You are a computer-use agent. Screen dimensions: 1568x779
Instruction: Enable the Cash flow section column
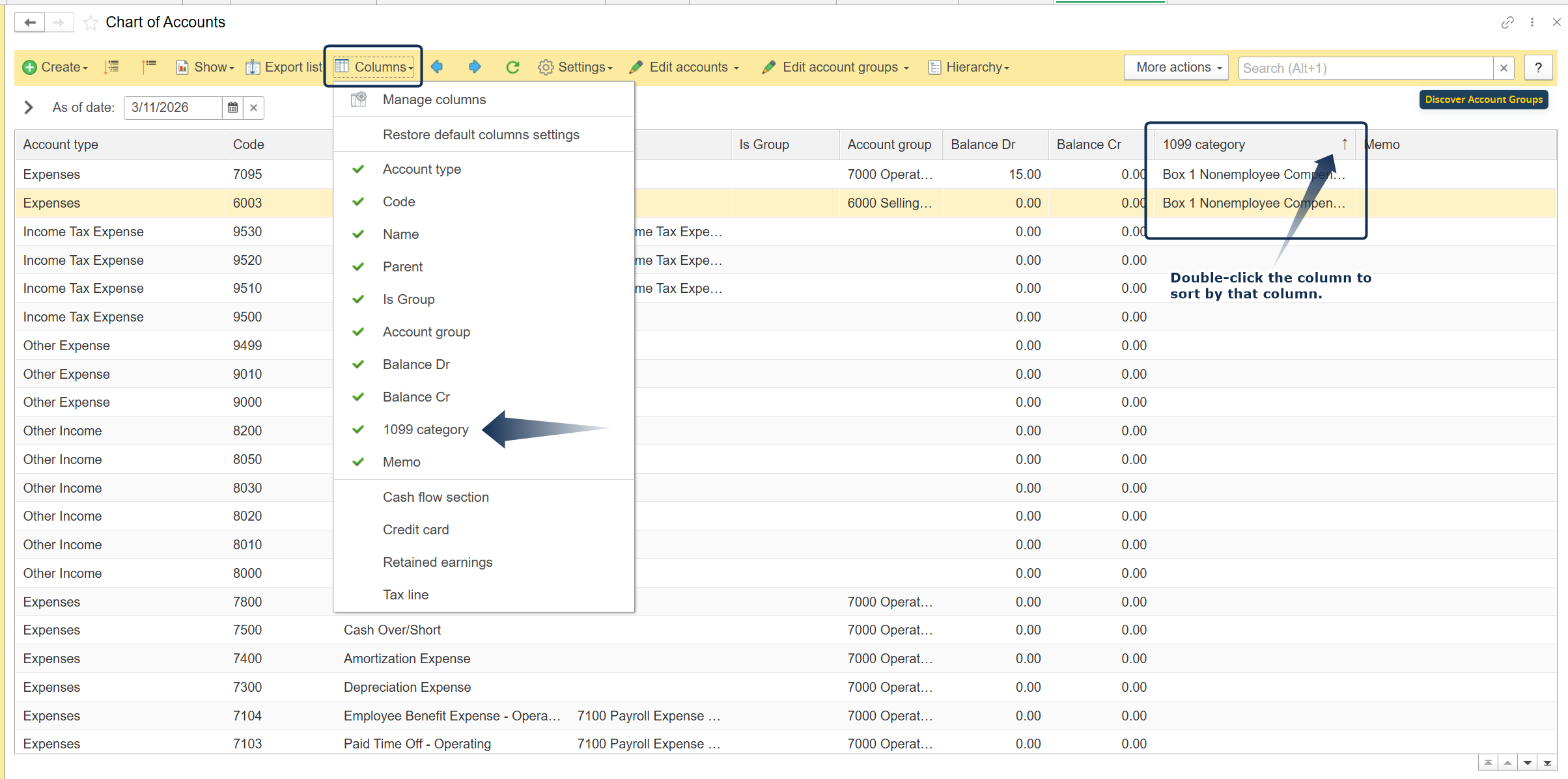(x=436, y=497)
